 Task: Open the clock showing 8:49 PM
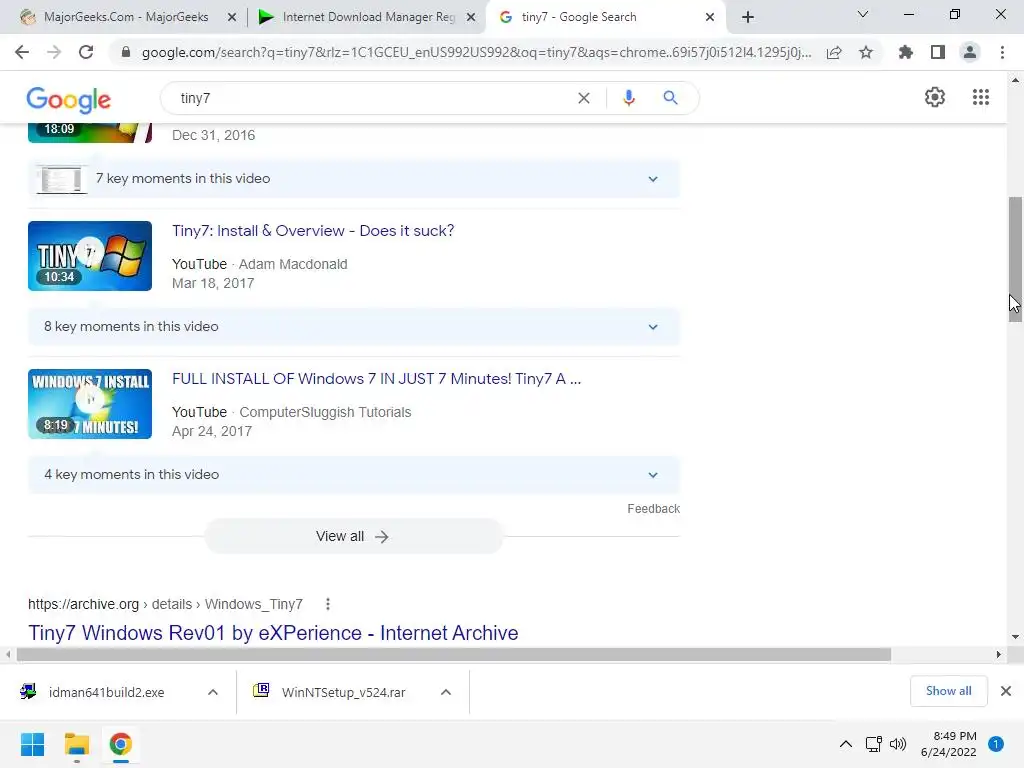coord(948,744)
